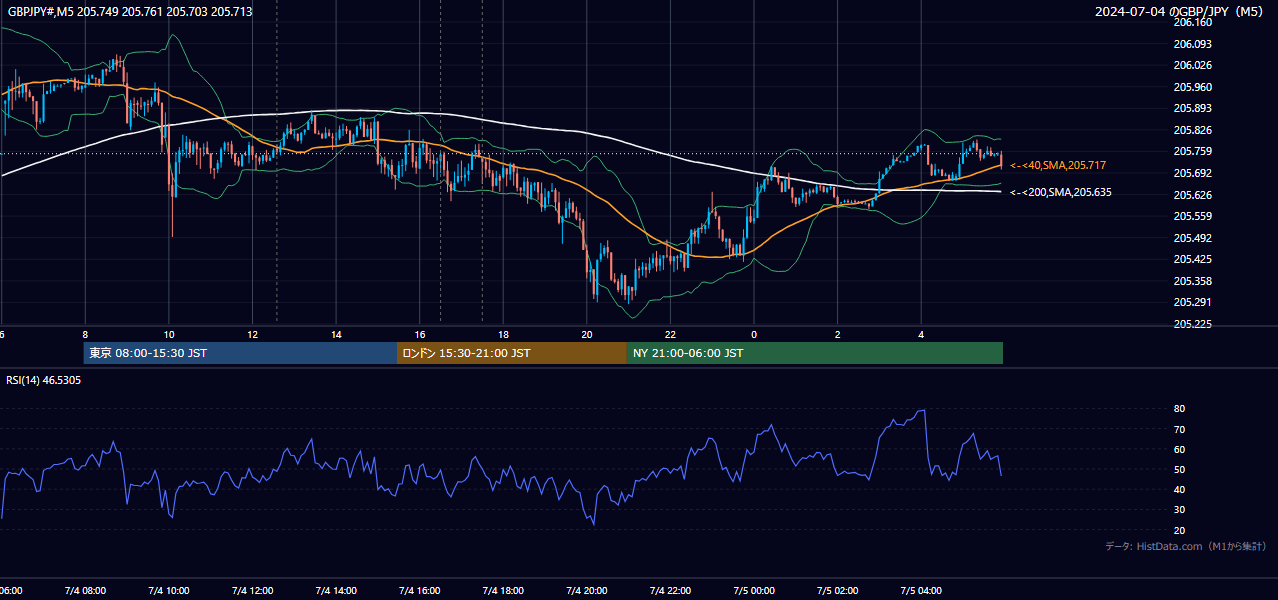Click the 7/4 14:00 time axis label
Screen dimensions: 1278x600
[336, 591]
